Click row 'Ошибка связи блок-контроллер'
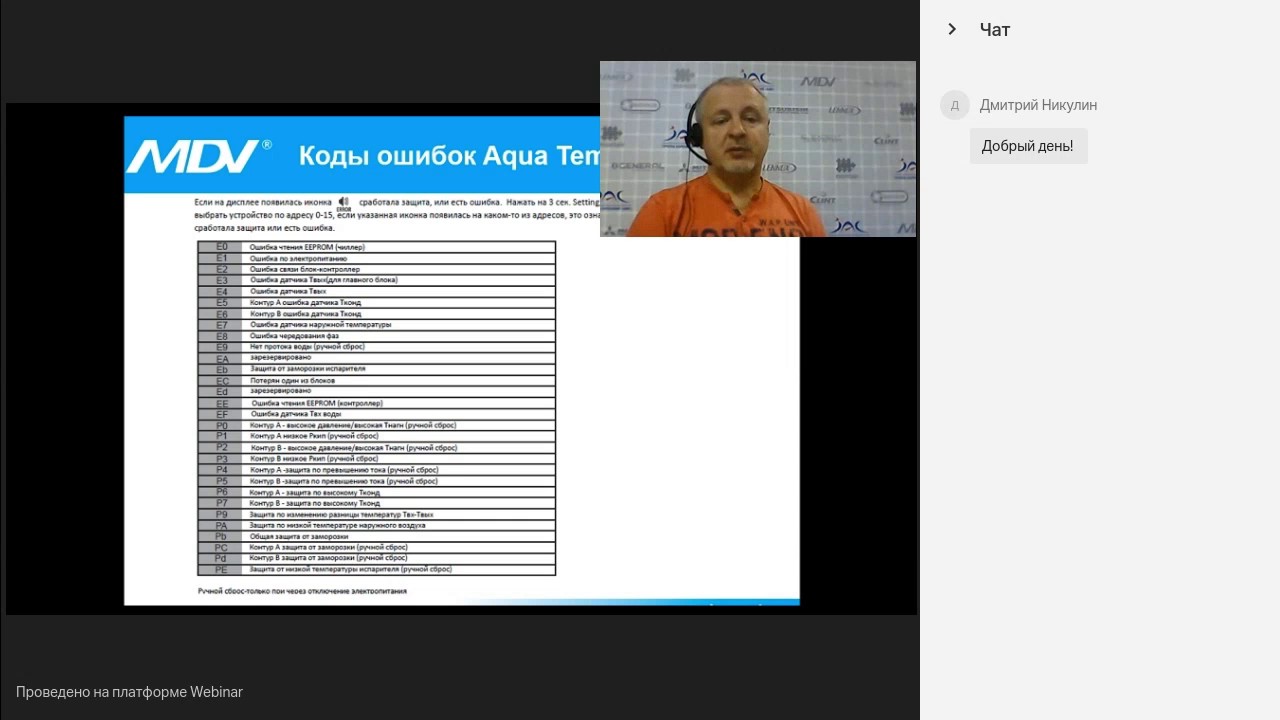Screen dimensions: 1280x720 coord(376,269)
